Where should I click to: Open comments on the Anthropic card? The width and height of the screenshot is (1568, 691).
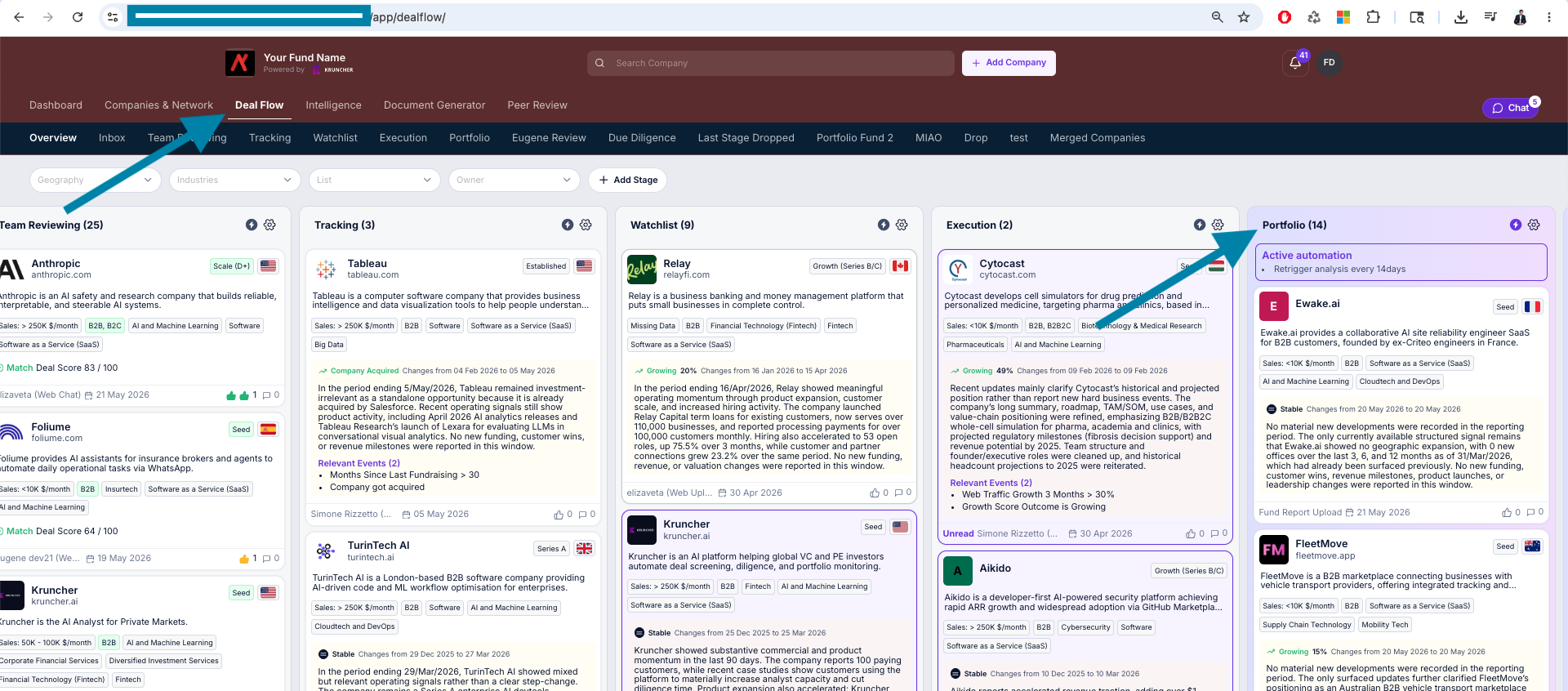(266, 395)
